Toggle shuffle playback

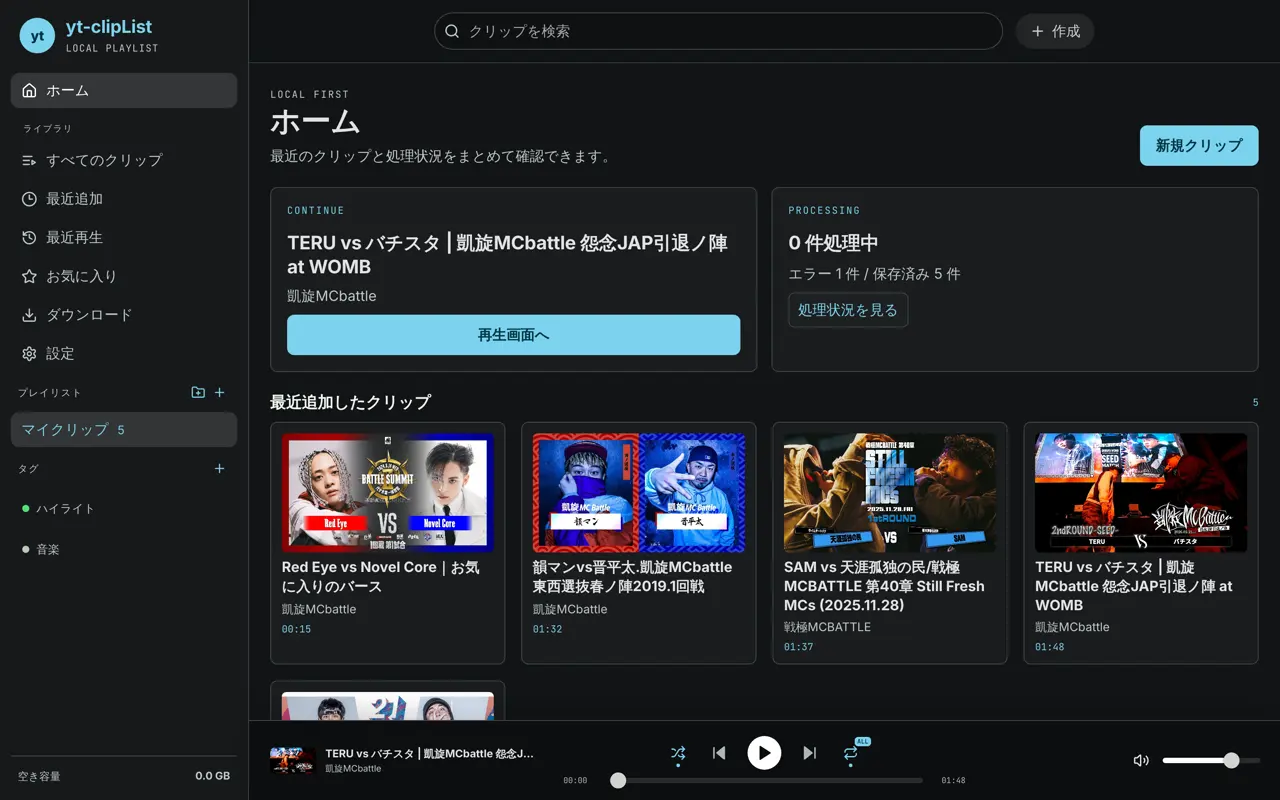tap(678, 753)
